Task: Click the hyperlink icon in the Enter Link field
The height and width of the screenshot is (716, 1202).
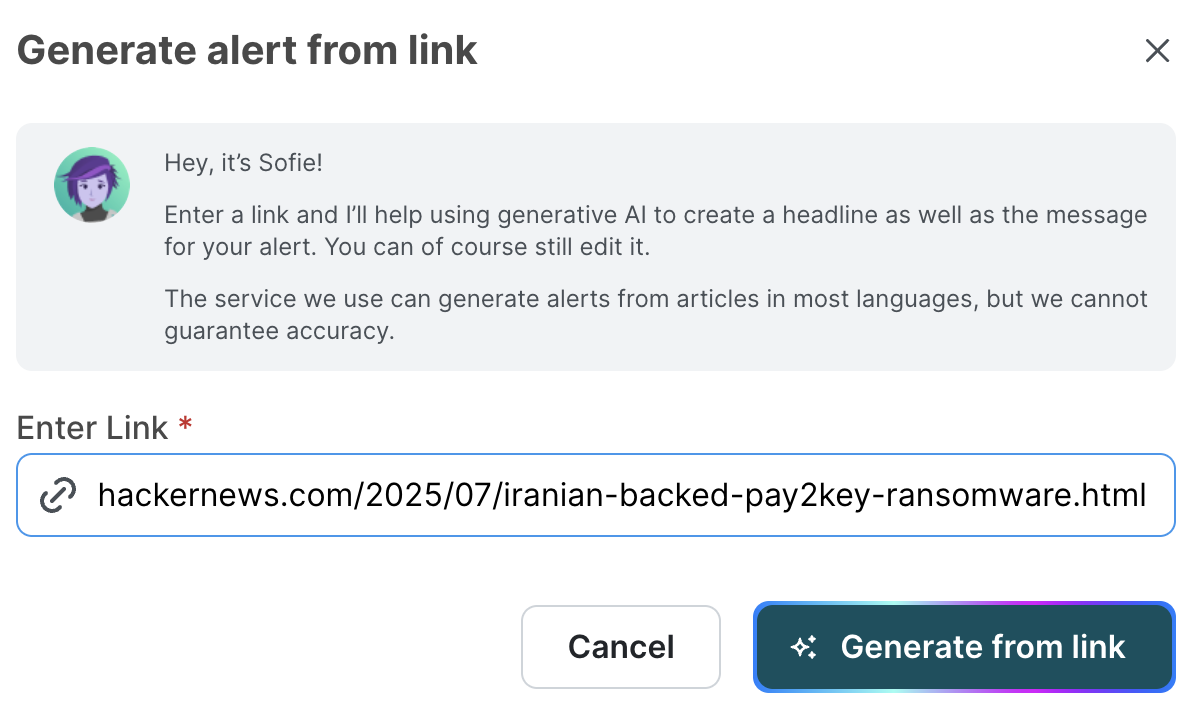Action: pyautogui.click(x=58, y=494)
